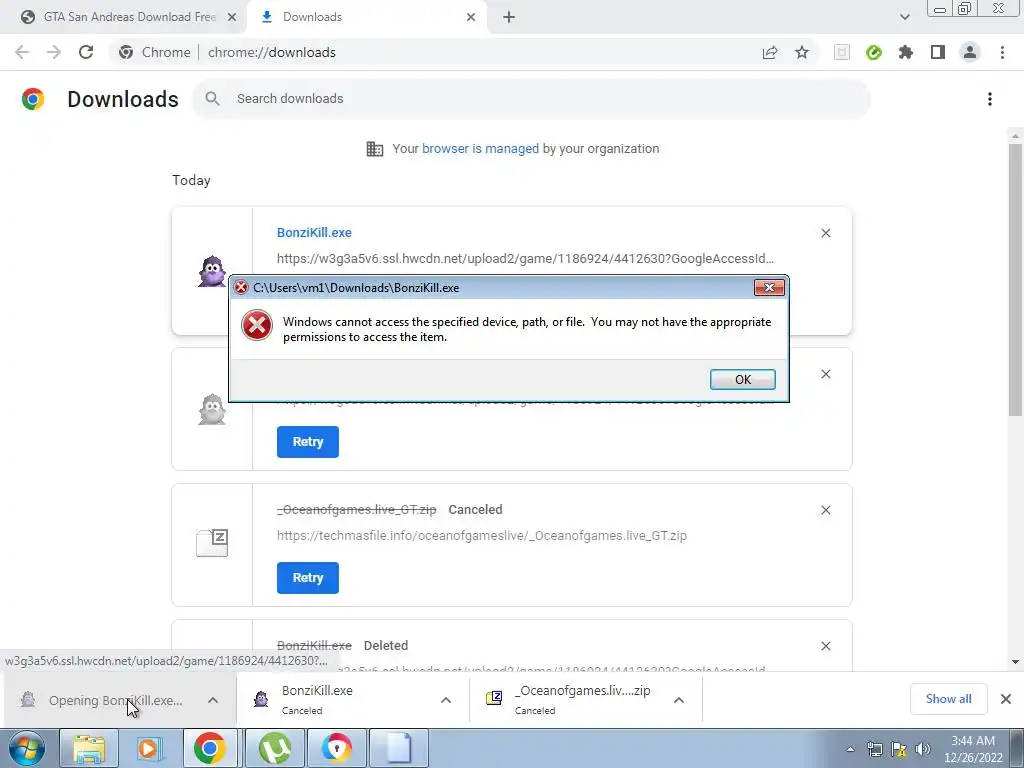Click the volume speaker tray icon
The image size is (1024, 768).
(923, 749)
